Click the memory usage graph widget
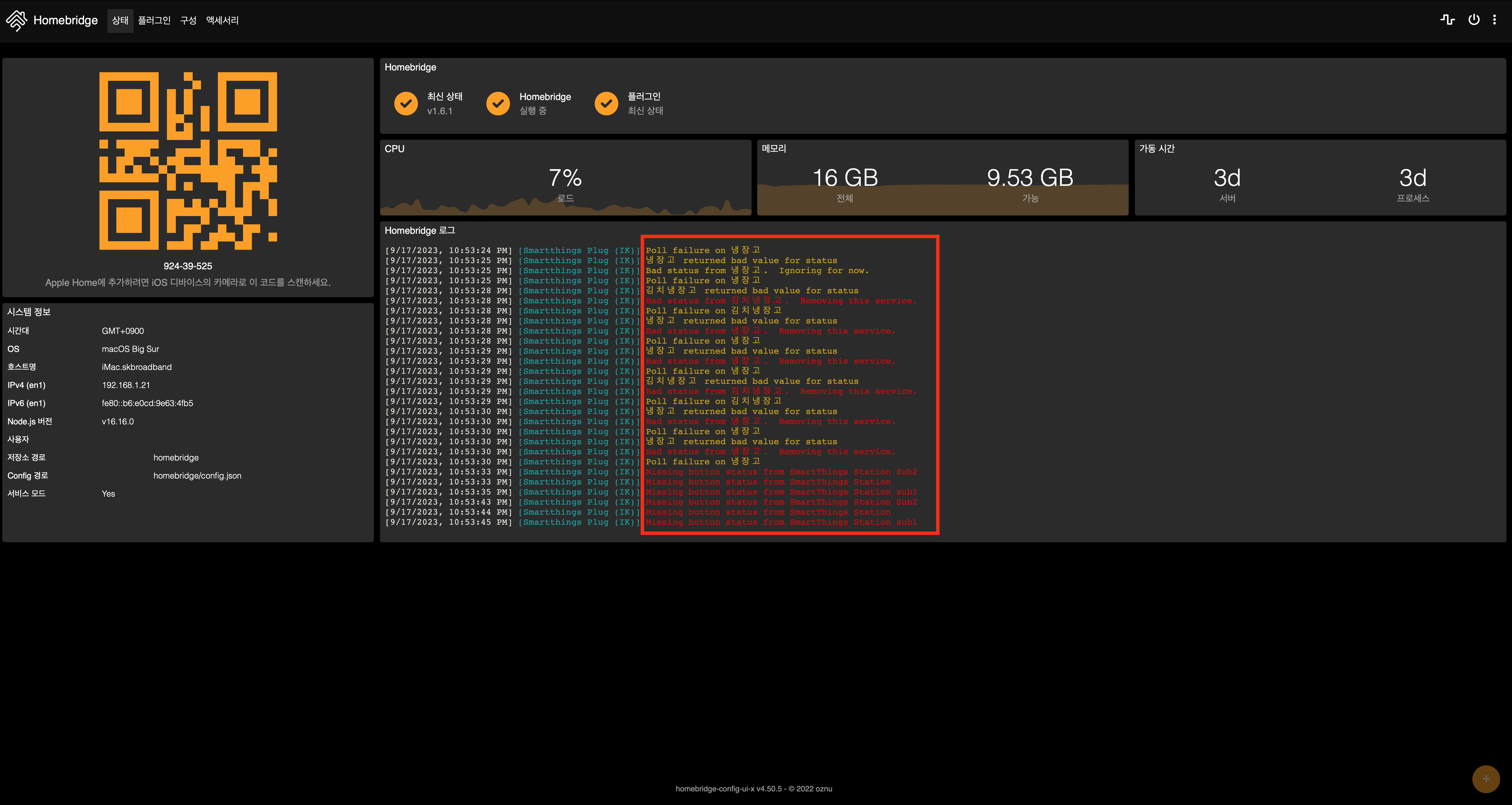This screenshot has height=805, width=1512. pyautogui.click(x=942, y=178)
